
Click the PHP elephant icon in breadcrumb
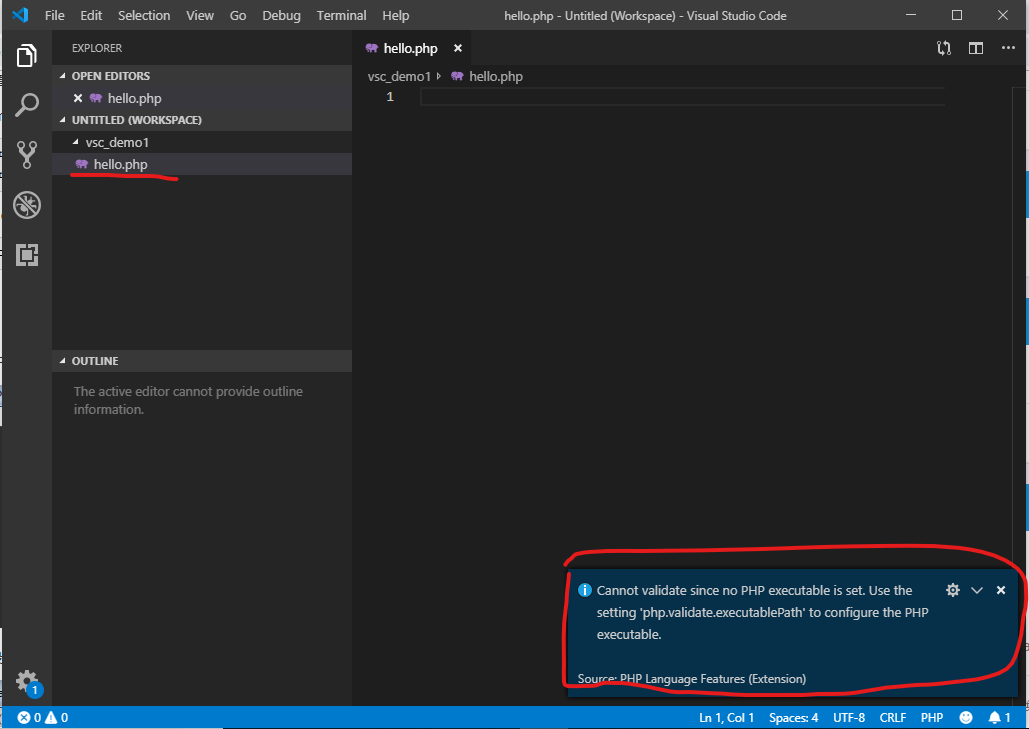tap(457, 76)
